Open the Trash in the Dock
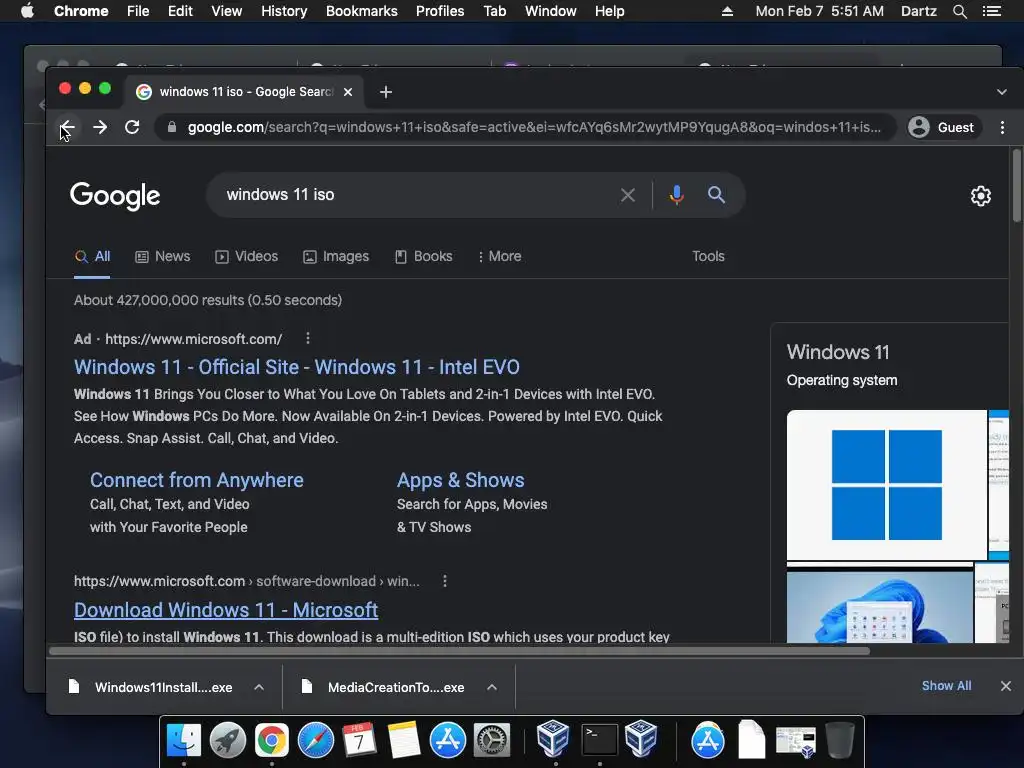 coord(840,740)
